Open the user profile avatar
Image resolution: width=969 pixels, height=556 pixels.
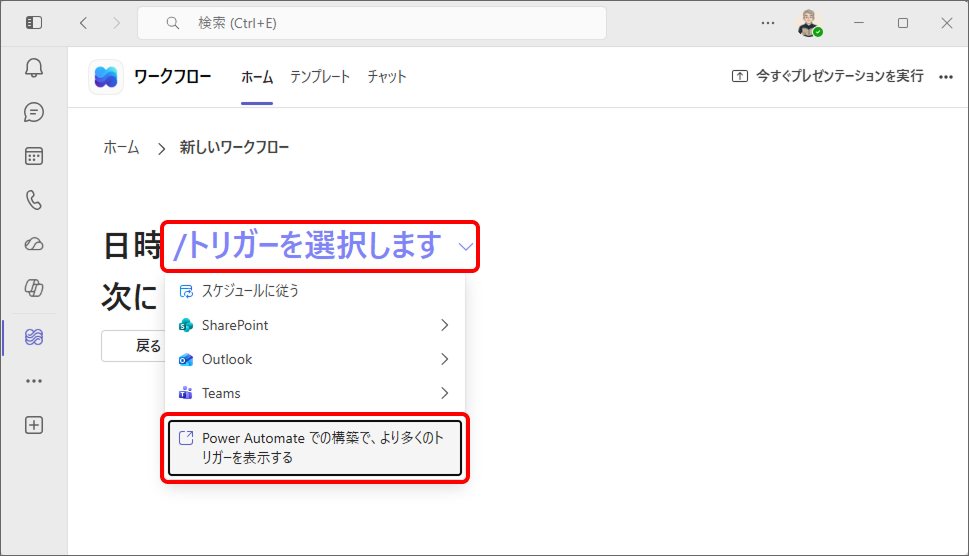point(809,23)
